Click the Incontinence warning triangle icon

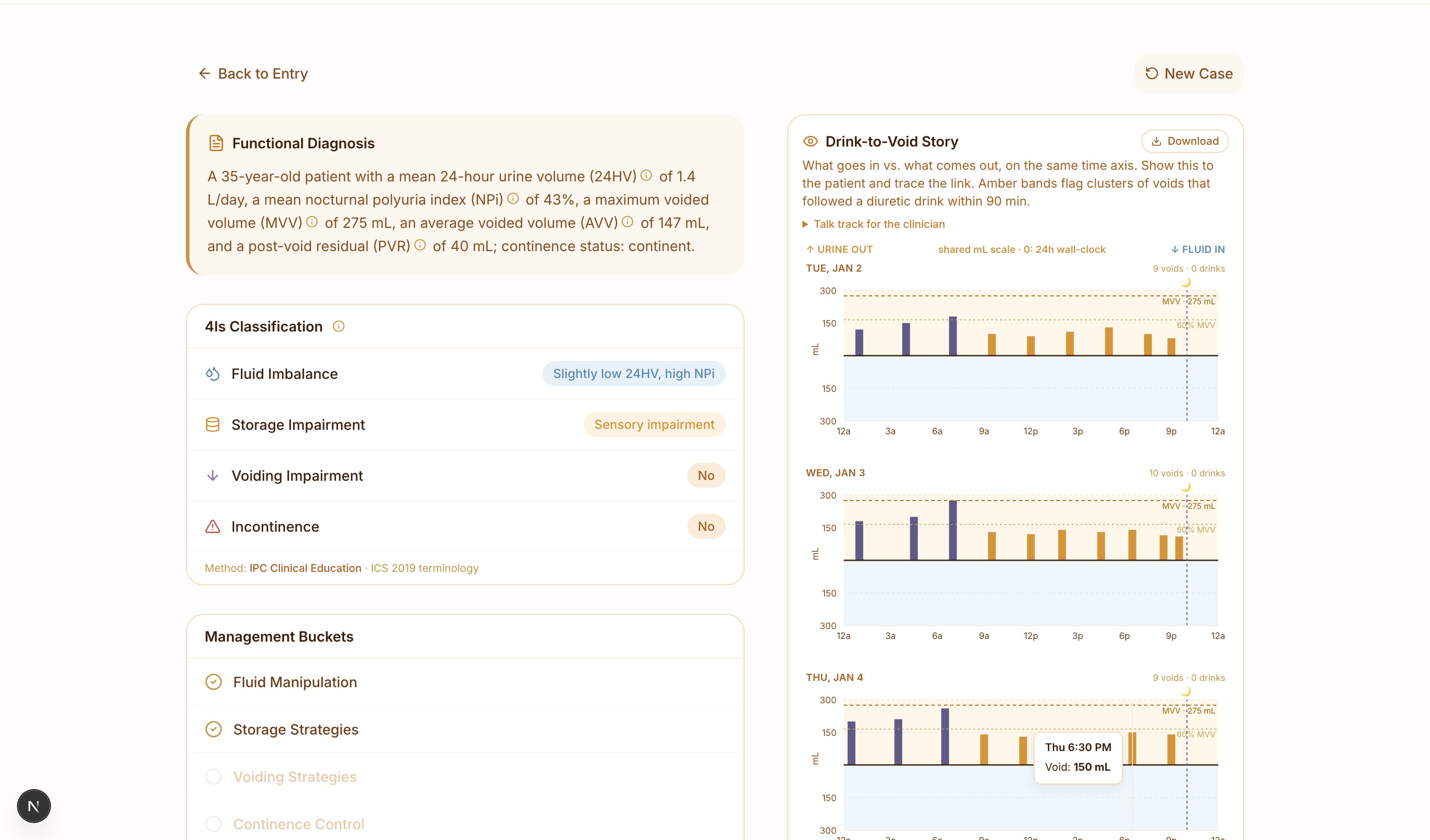tap(212, 527)
